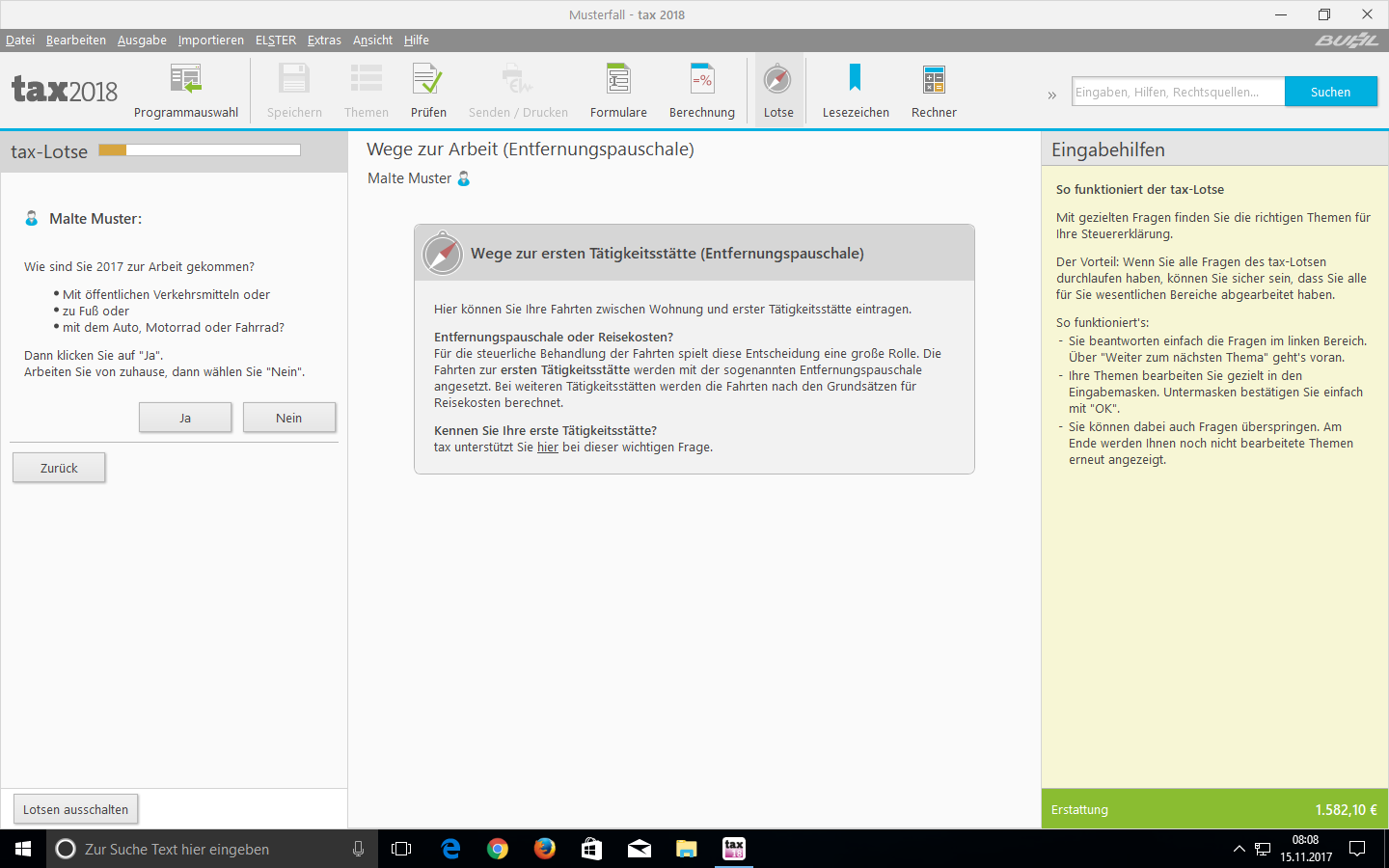Click the tax2018 logo
This screenshot has height=868, width=1389.
(65, 90)
